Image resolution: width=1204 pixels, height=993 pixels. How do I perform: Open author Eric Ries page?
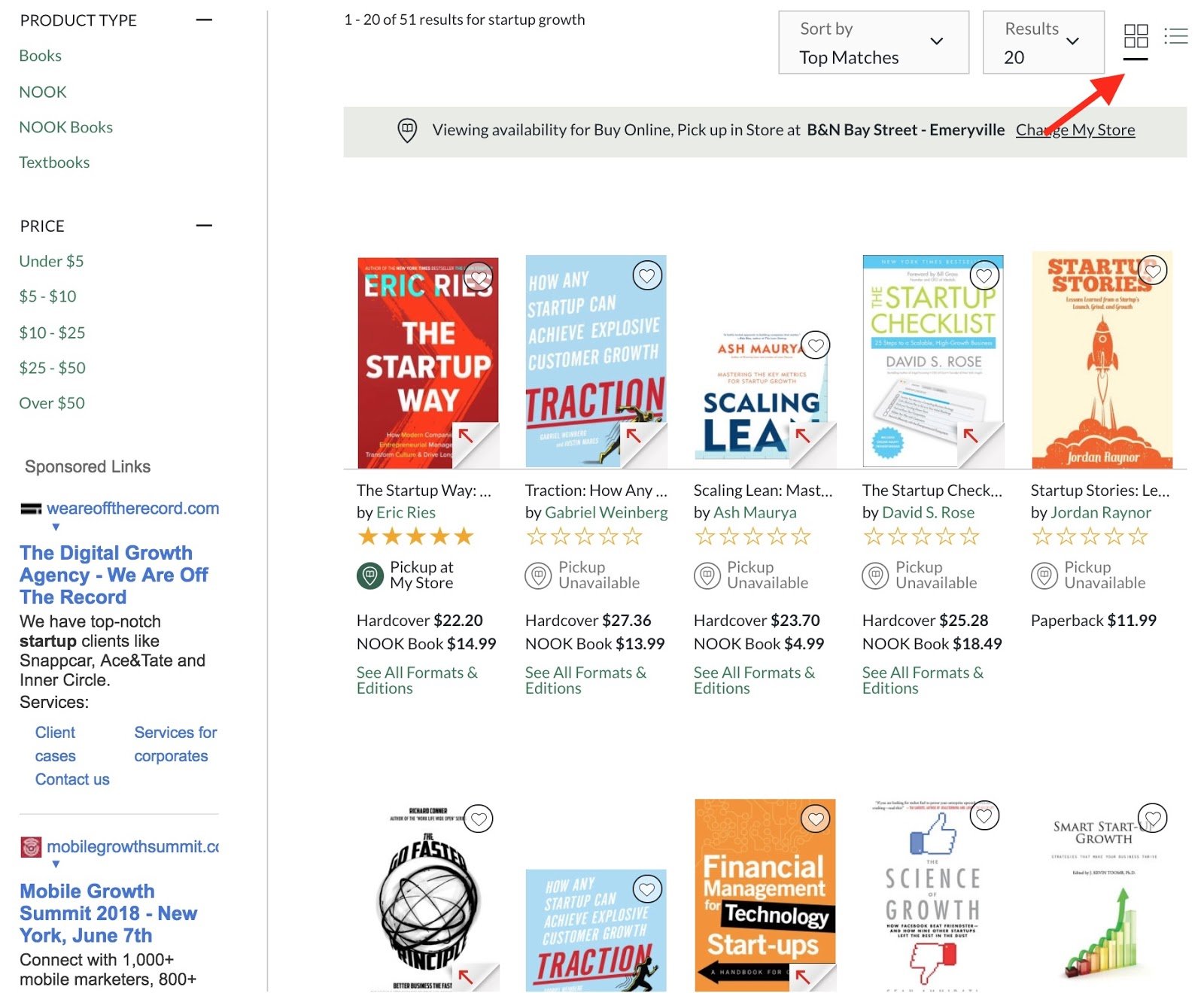point(406,512)
